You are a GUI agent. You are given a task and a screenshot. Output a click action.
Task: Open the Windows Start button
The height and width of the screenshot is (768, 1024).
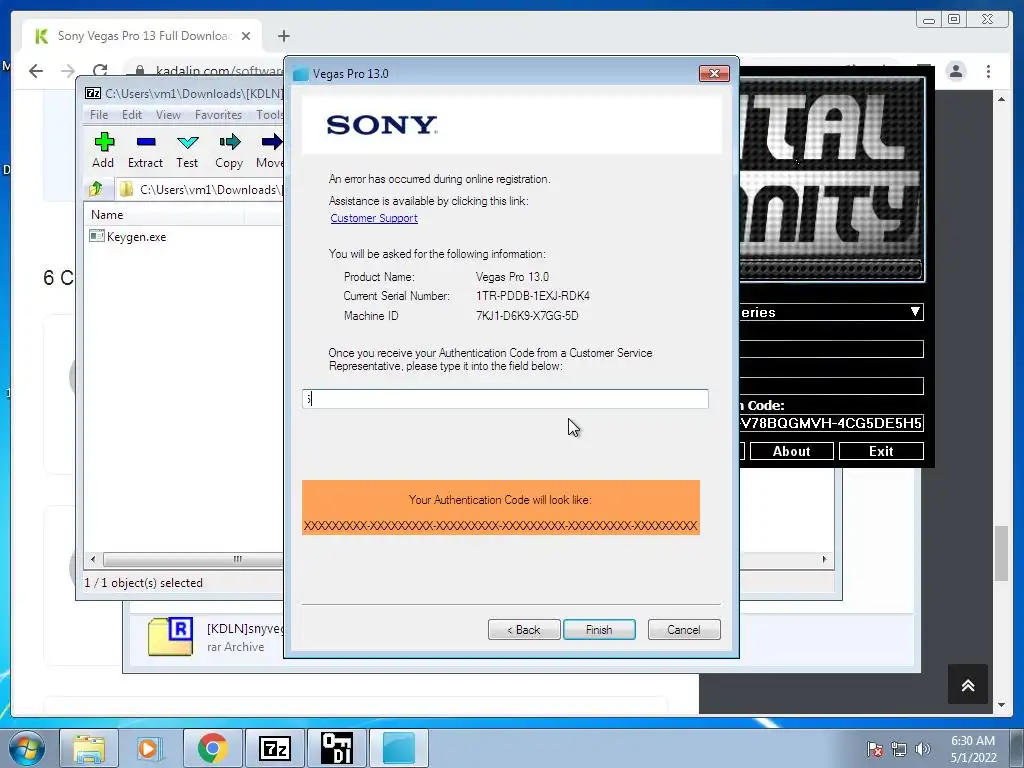(x=27, y=748)
